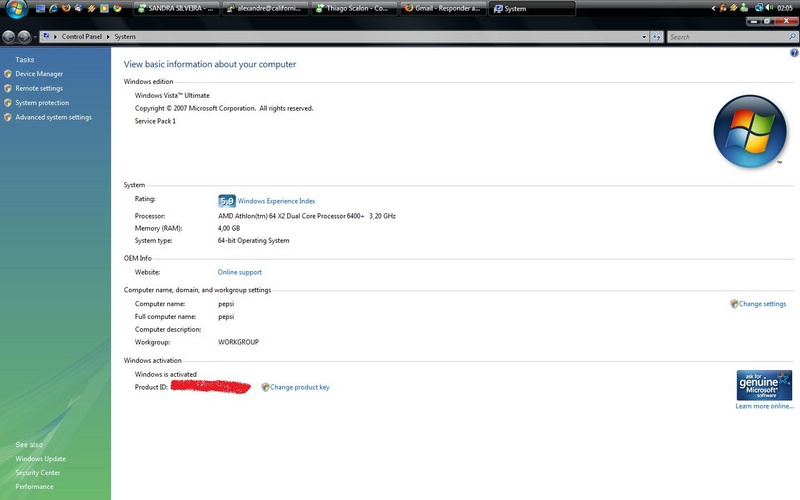Open Advanced system settings
Viewport: 800px width, 500px height.
click(54, 117)
